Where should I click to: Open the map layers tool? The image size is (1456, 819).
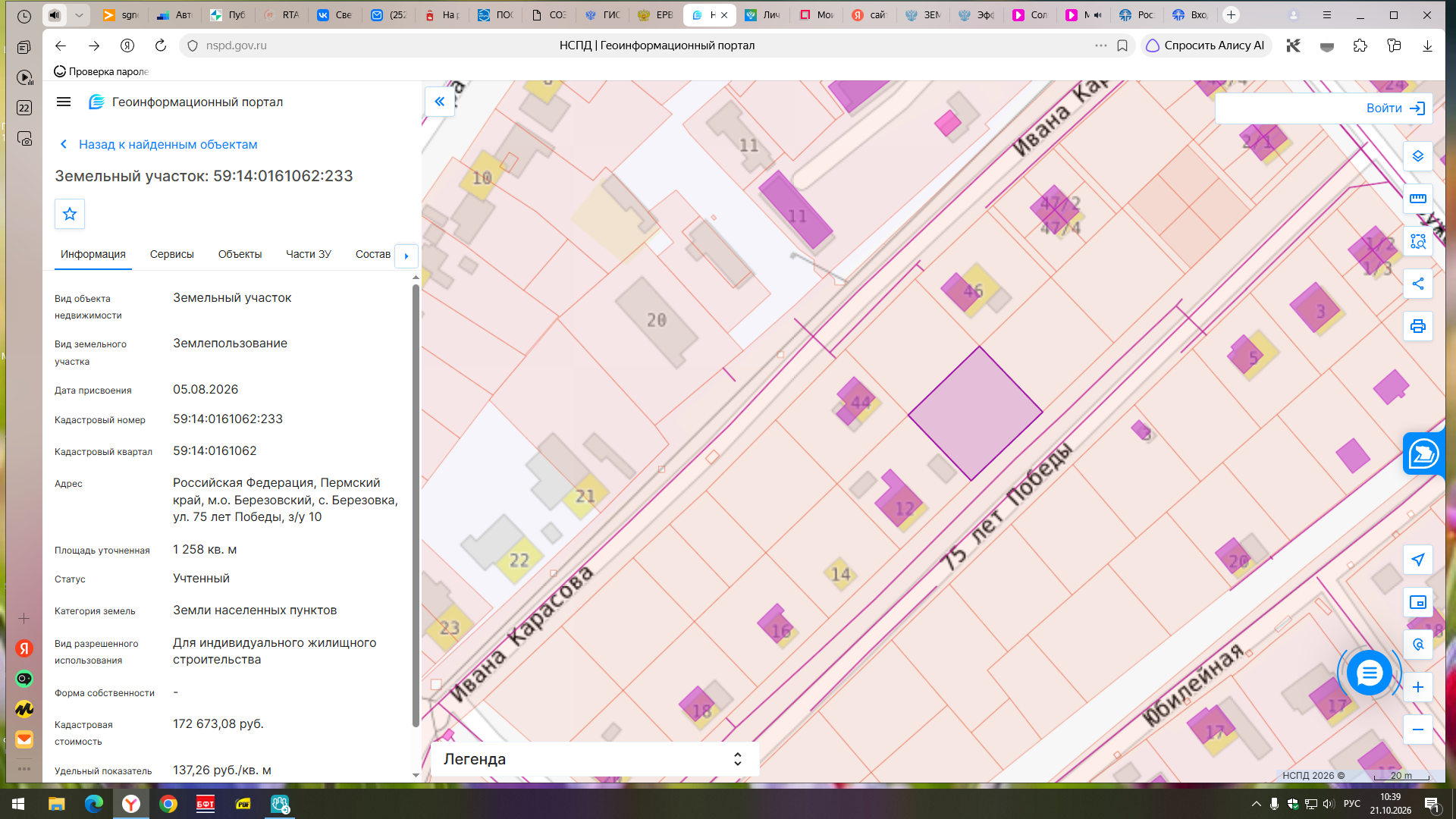(x=1417, y=156)
